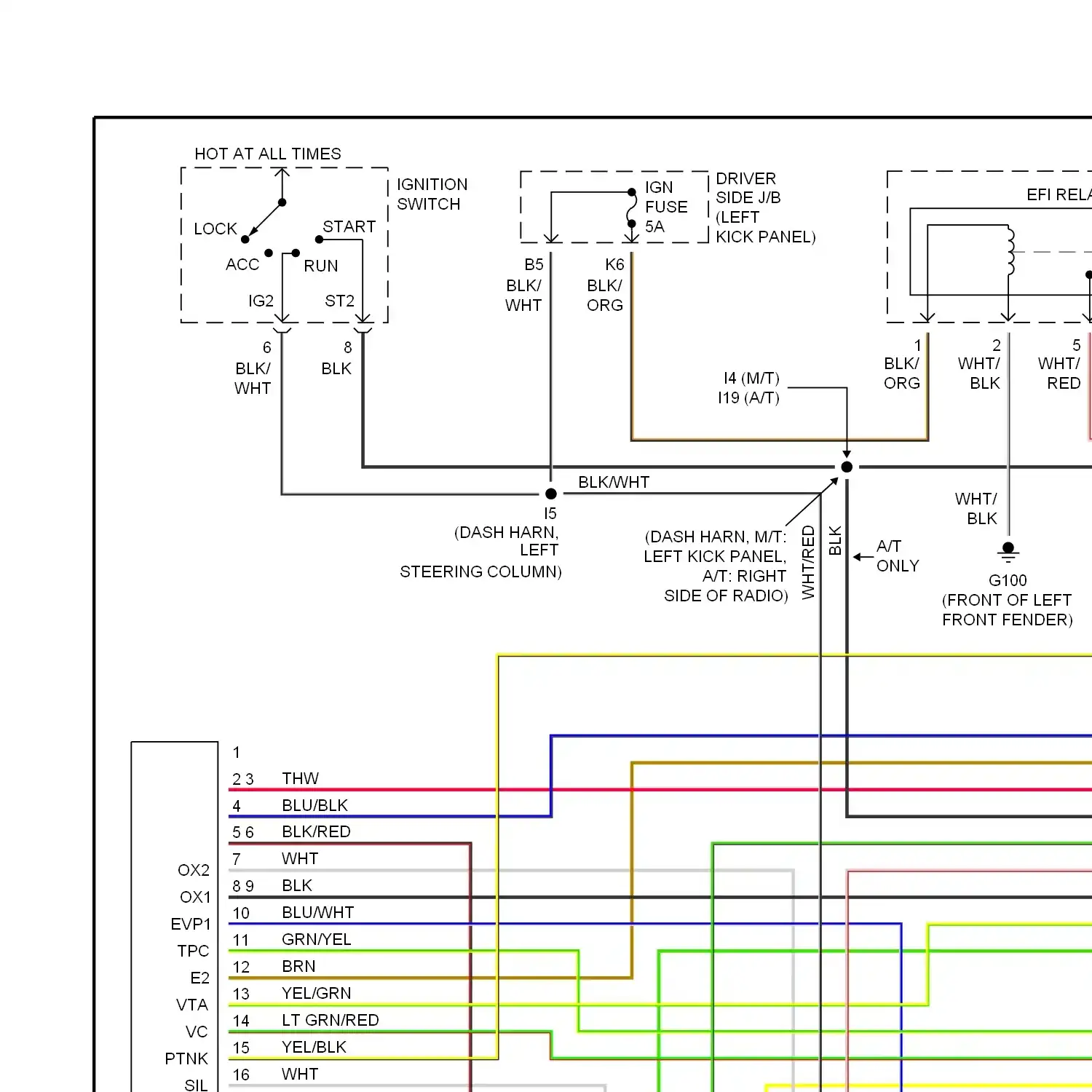The image size is (1092, 1092).
Task: Click the 'OX1' signal label
Action: point(195,897)
